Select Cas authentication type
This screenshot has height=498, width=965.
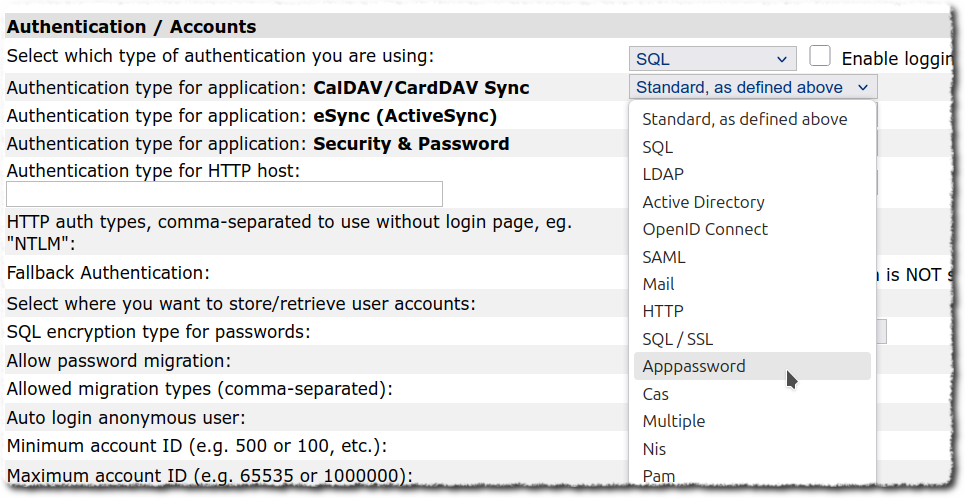pyautogui.click(x=655, y=394)
